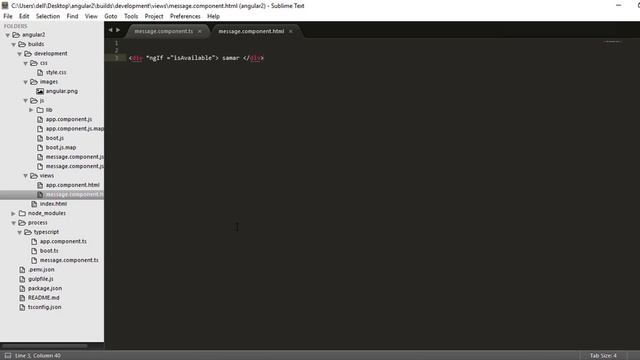The image size is (640, 360).
Task: Open boot.js file
Action: (x=55, y=138)
